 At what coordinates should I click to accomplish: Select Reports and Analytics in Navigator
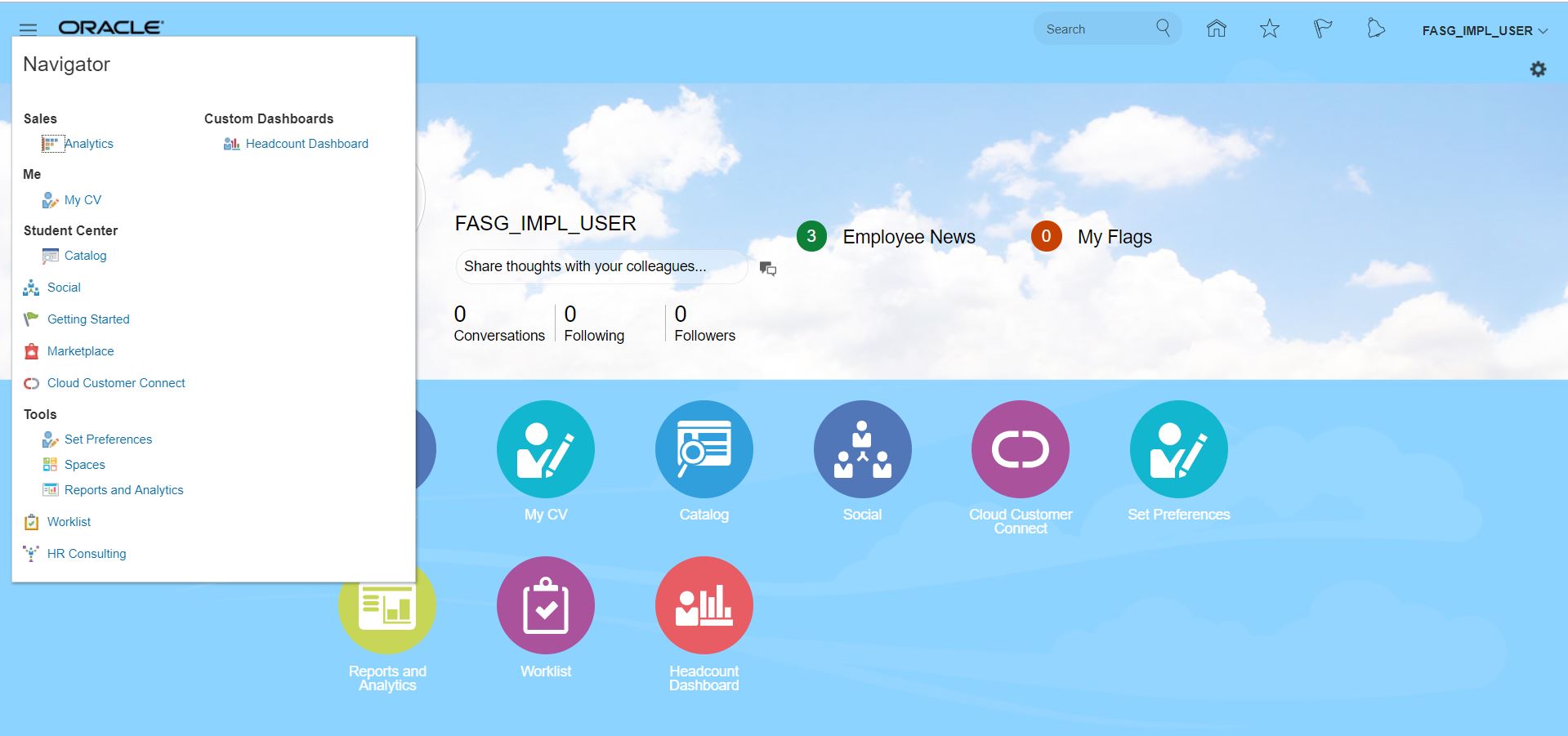click(123, 490)
